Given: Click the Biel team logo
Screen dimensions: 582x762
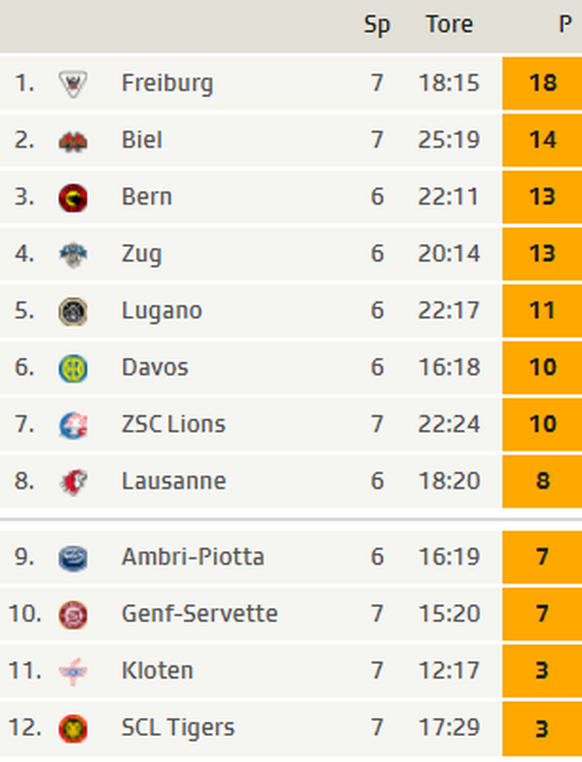Looking at the screenshot, I should click(73, 141).
